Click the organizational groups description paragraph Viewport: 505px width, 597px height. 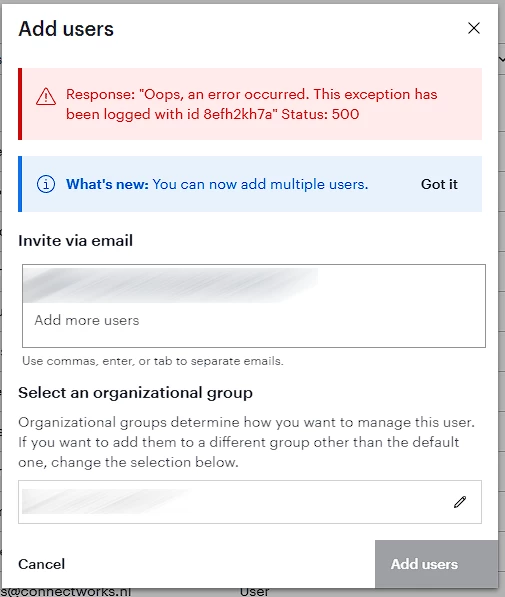tap(246, 442)
